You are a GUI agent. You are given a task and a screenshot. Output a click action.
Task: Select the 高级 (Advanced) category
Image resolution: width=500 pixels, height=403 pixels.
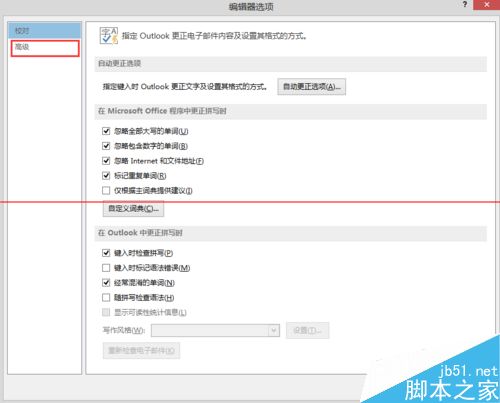(x=45, y=48)
